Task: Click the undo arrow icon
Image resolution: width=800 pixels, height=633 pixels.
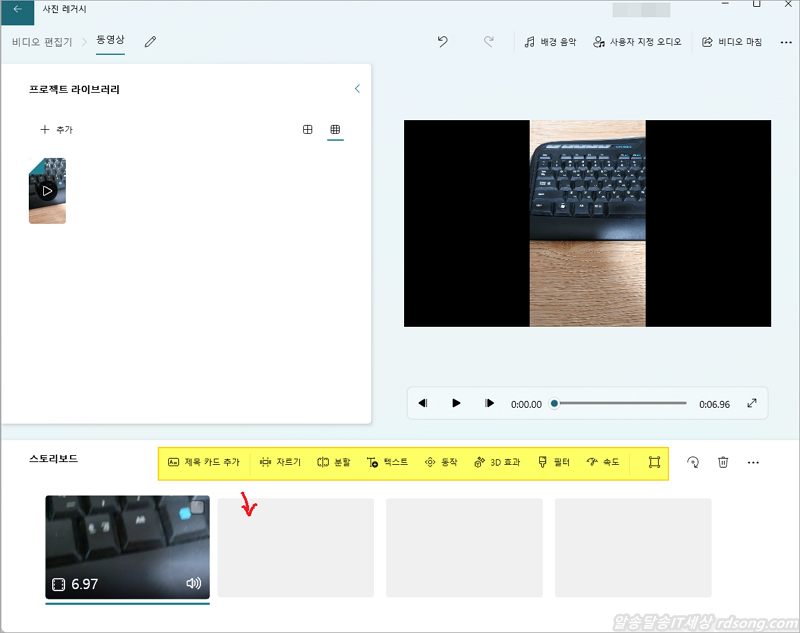Action: pyautogui.click(x=443, y=42)
